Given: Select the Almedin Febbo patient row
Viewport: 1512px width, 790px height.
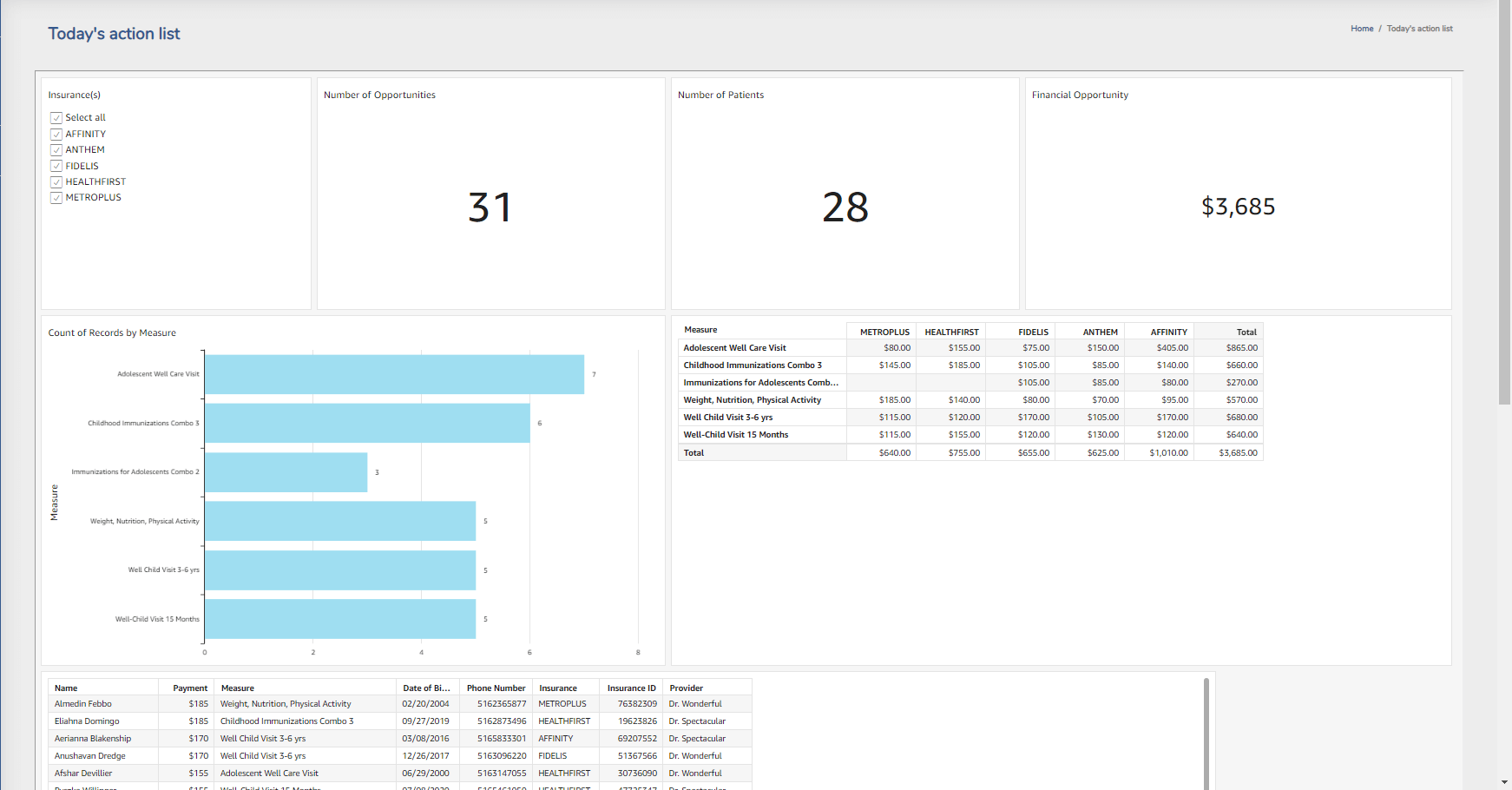Looking at the screenshot, I should [83, 704].
